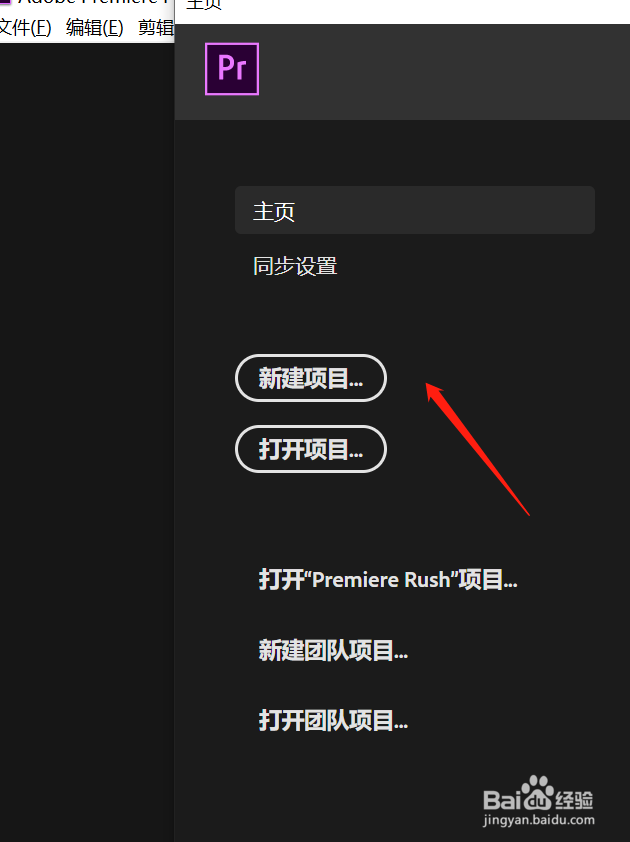
Task: Click the red arrow annotation
Action: (x=477, y=449)
